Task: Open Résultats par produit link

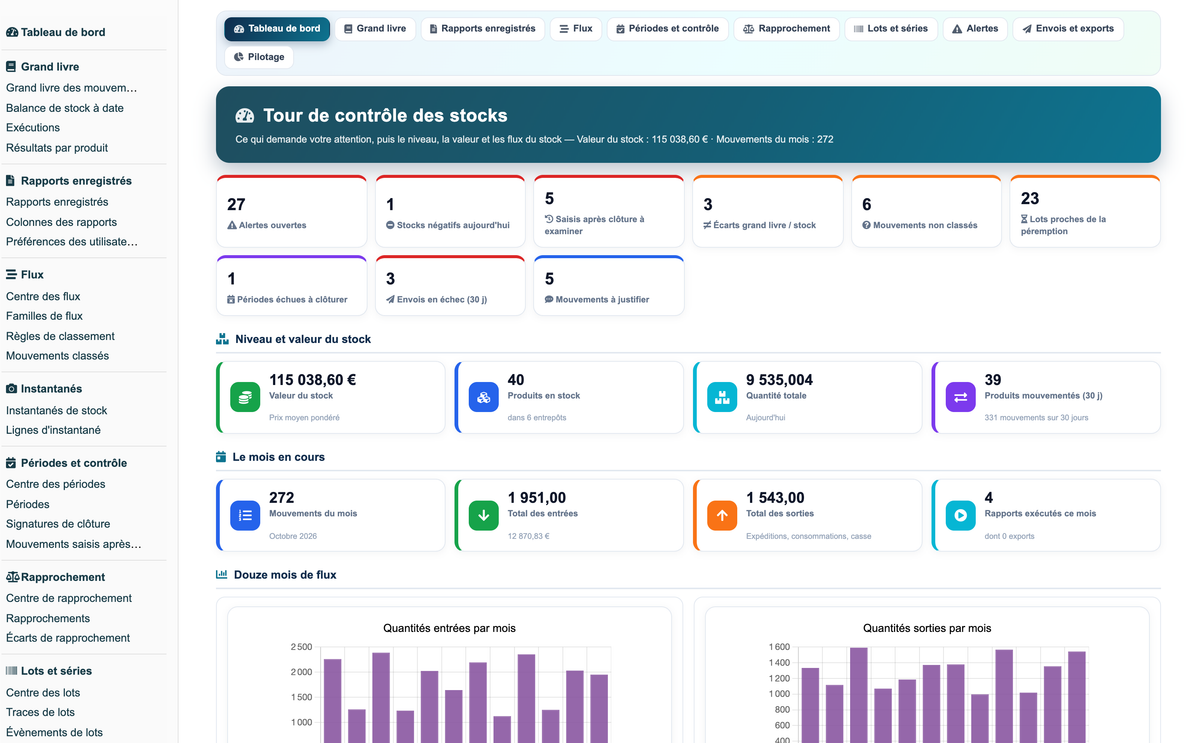Action: [x=57, y=148]
